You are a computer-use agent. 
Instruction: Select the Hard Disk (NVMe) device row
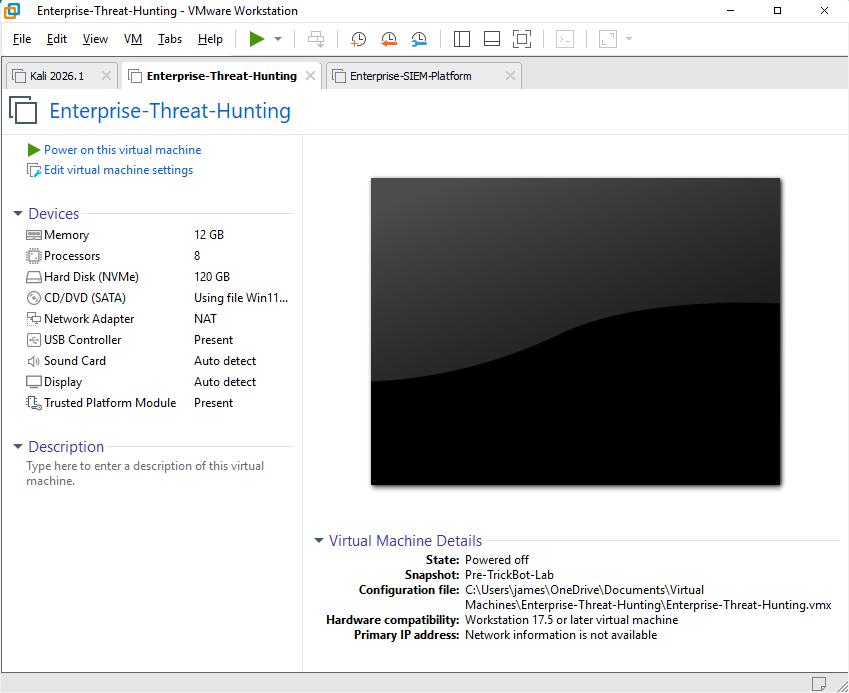pyautogui.click(x=159, y=277)
